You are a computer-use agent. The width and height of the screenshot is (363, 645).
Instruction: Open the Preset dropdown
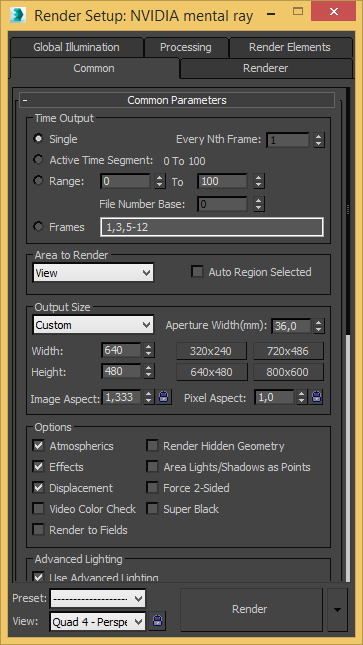(98, 599)
